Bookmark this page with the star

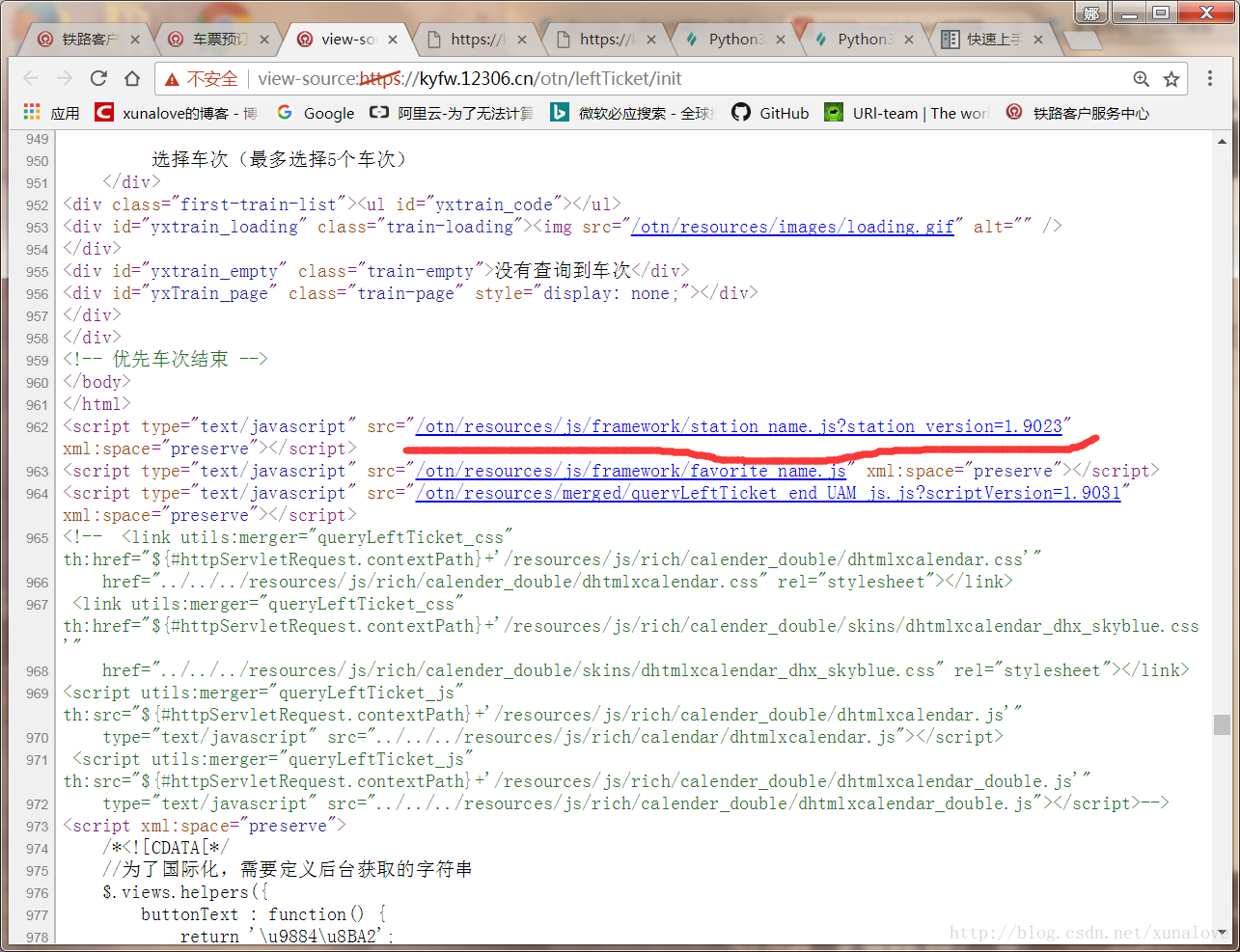(1171, 79)
